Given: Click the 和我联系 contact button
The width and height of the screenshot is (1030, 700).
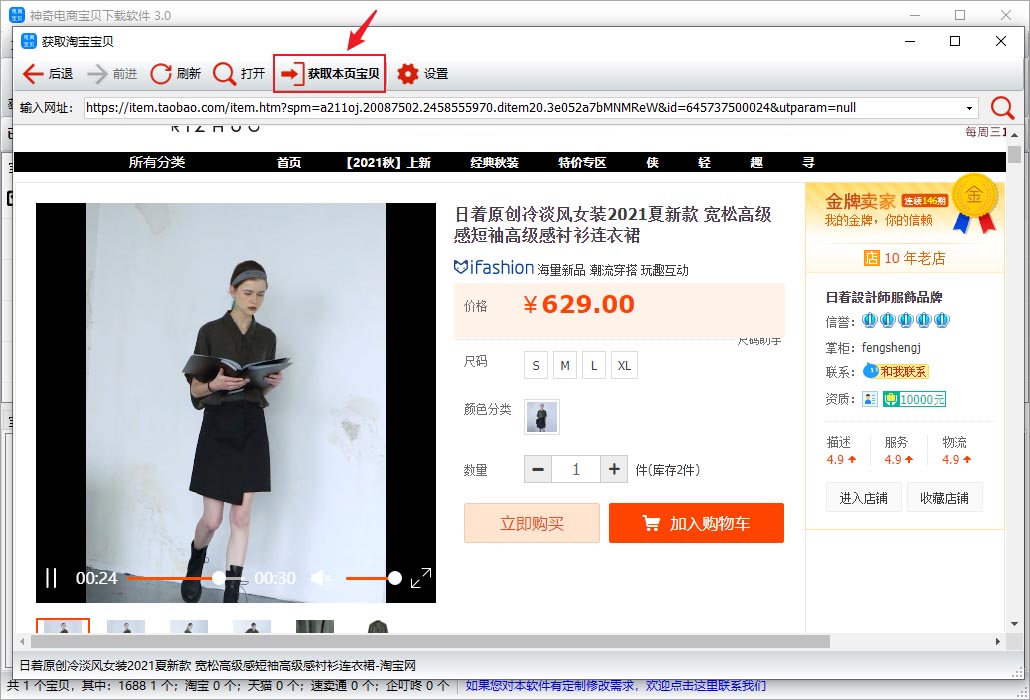Looking at the screenshot, I should click(x=896, y=372).
